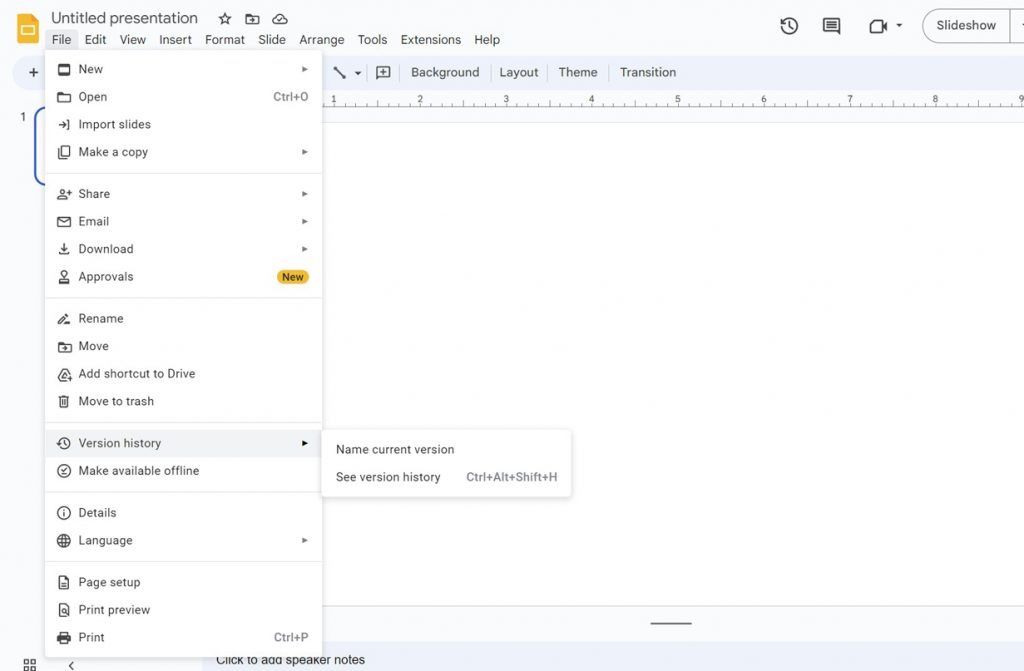The width and height of the screenshot is (1024, 671).
Task: Open the Arrange menu
Action: pyautogui.click(x=321, y=40)
